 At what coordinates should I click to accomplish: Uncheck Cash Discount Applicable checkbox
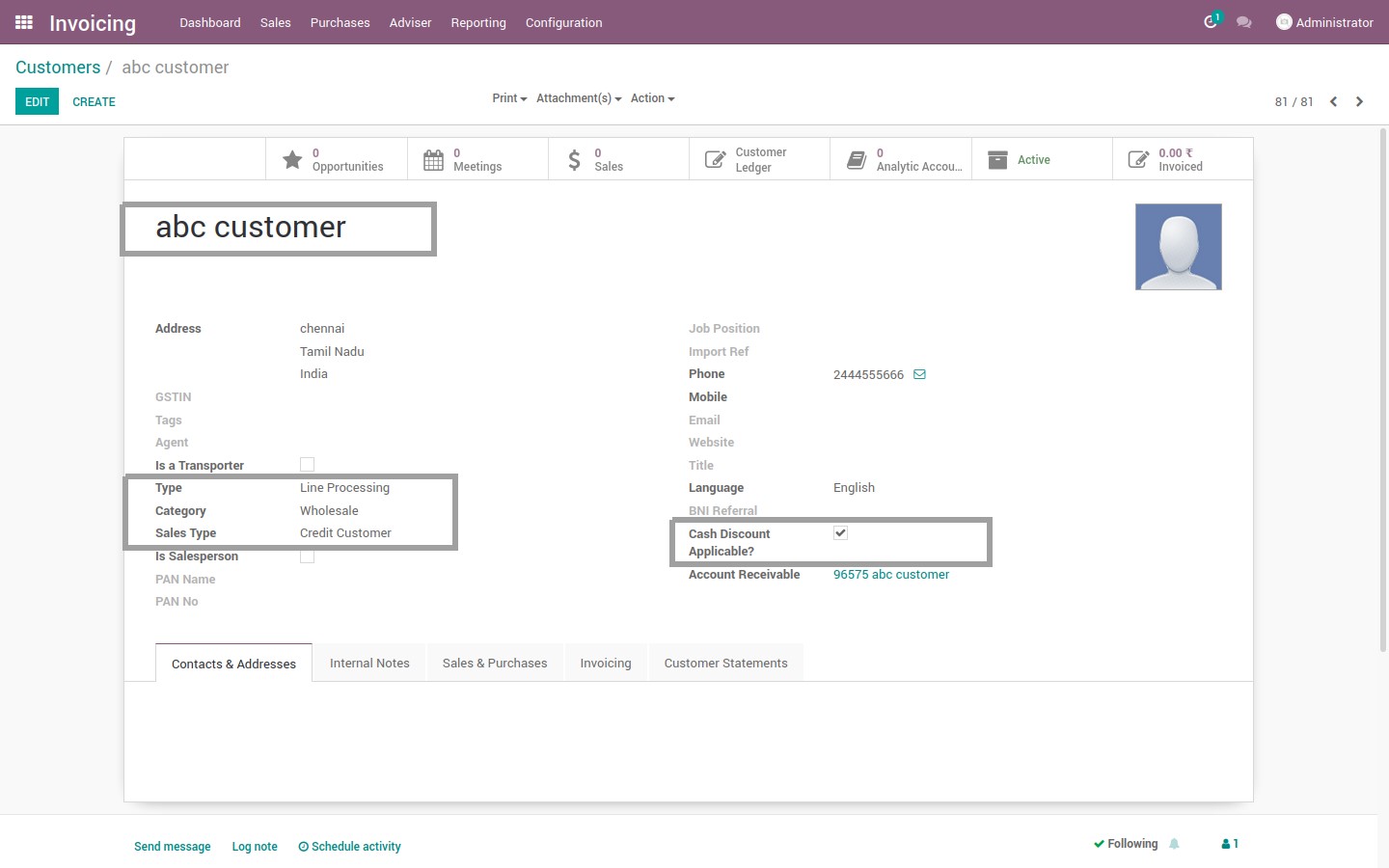(x=840, y=533)
